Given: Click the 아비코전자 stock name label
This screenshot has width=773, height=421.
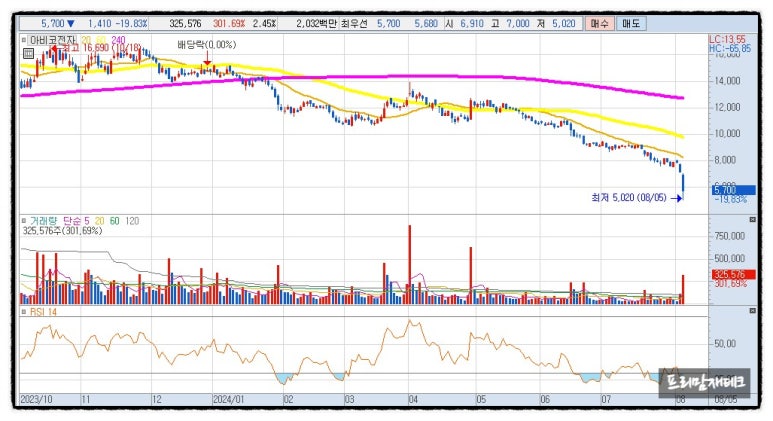Looking at the screenshot, I should (53, 40).
